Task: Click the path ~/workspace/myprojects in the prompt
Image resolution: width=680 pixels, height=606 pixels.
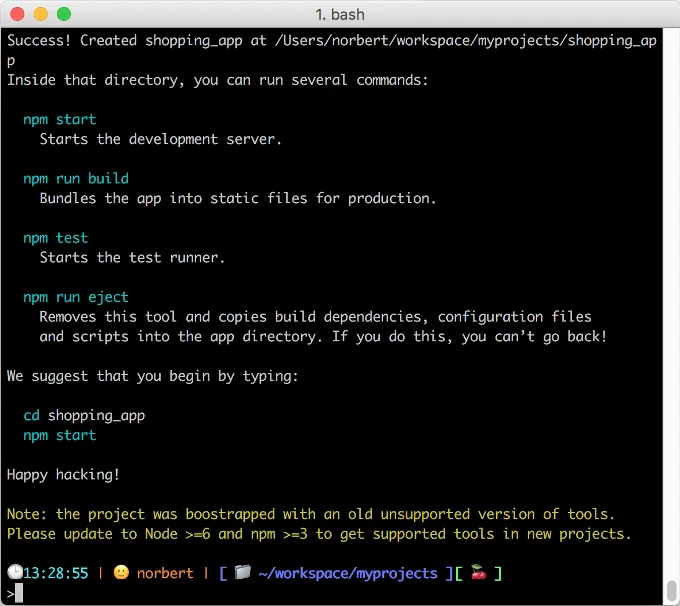Action: coord(348,574)
